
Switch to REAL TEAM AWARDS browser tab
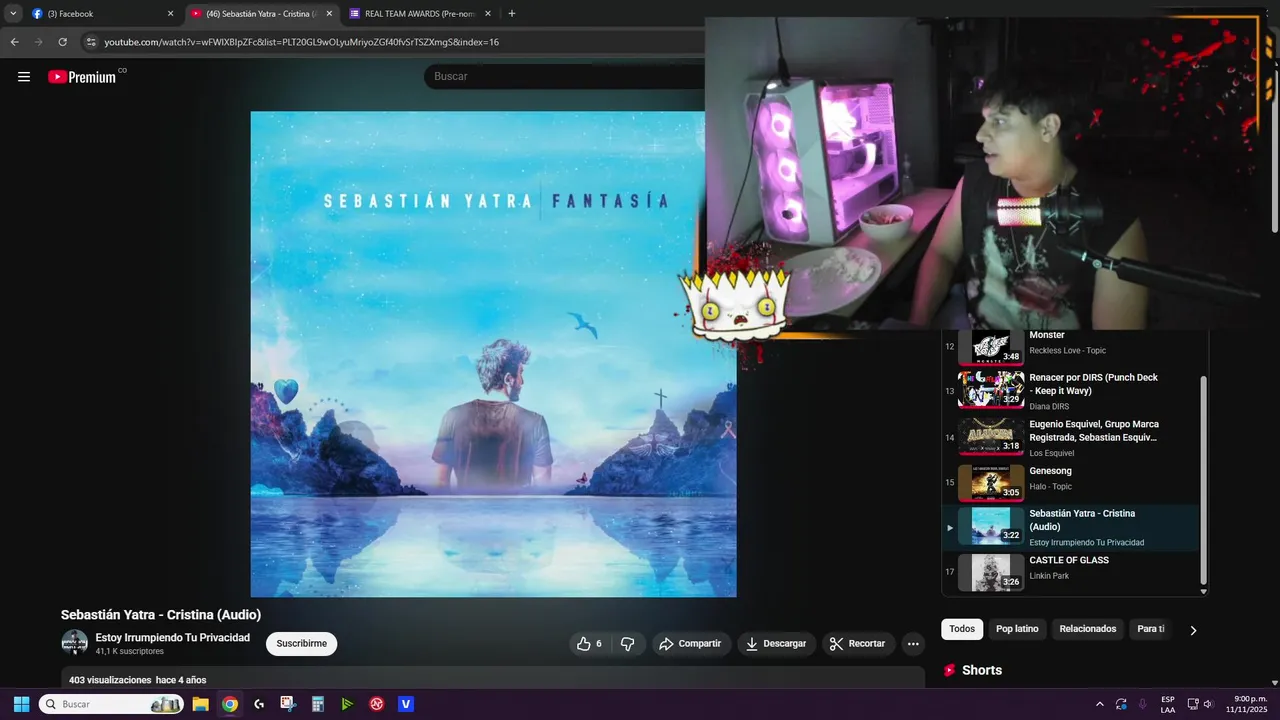coord(418,14)
